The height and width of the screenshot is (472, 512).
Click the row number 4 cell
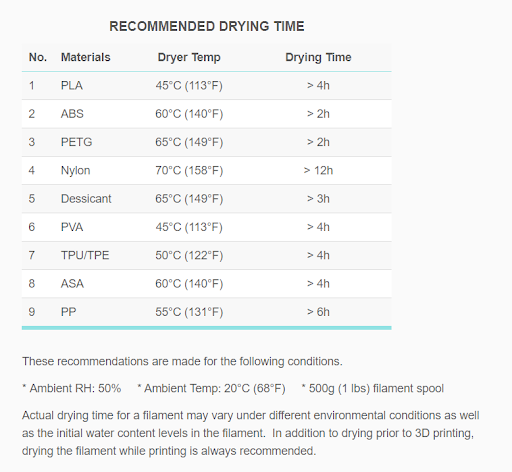32,171
